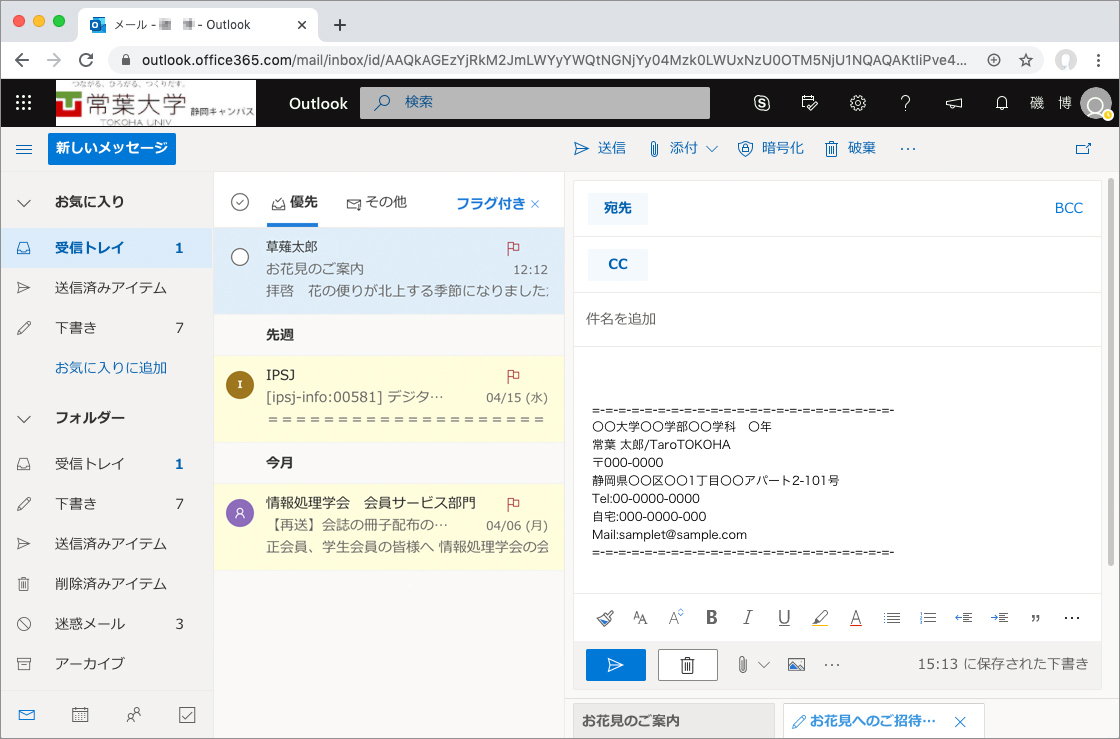Toggle the flag on the IPSJ message

513,376
